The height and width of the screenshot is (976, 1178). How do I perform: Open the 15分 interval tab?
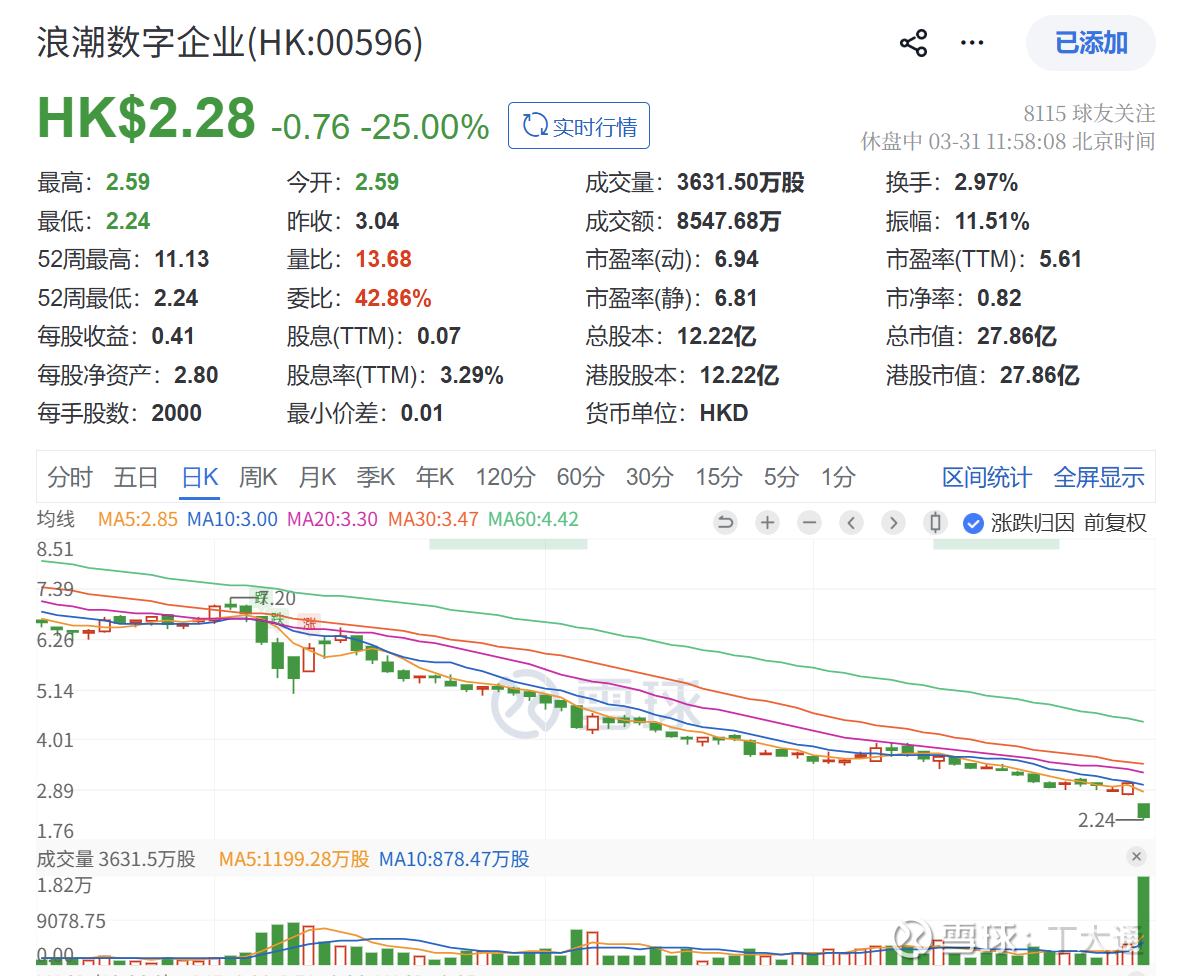point(718,477)
